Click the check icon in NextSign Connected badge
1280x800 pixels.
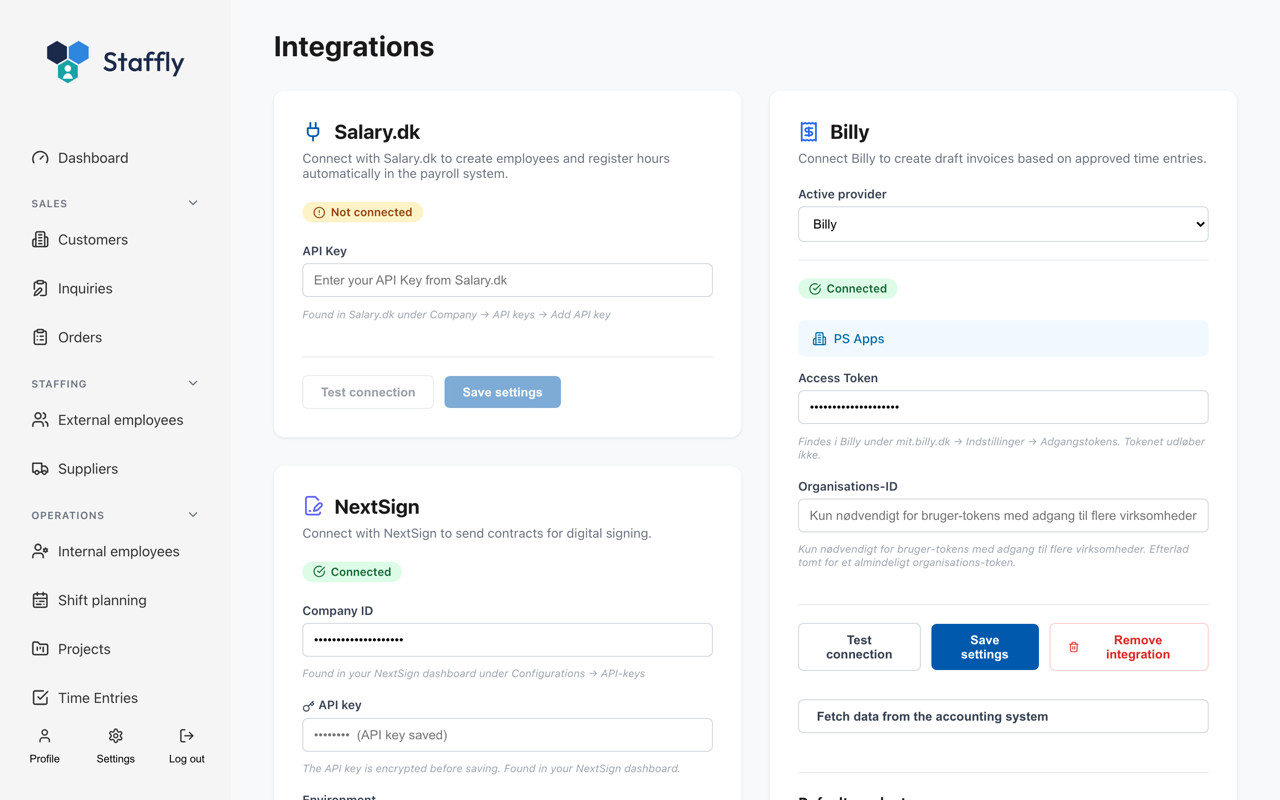319,572
